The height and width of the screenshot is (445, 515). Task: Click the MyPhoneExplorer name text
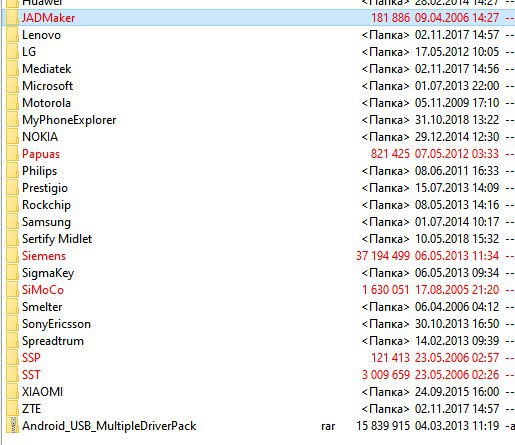point(69,120)
